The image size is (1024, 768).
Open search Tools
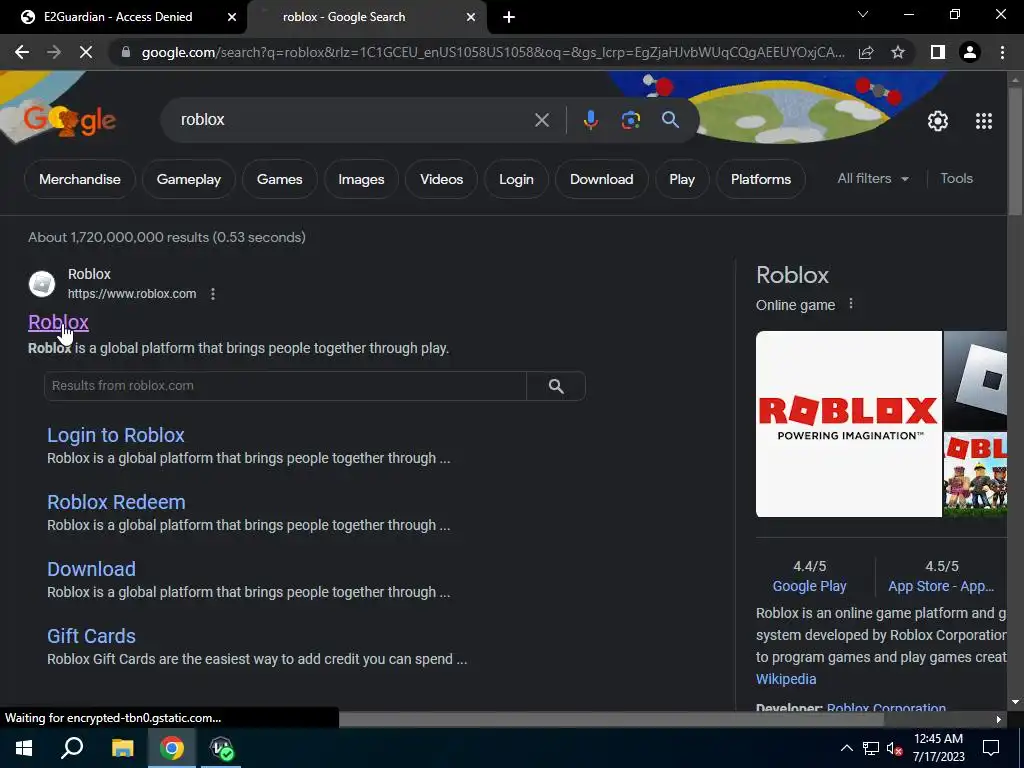click(956, 178)
